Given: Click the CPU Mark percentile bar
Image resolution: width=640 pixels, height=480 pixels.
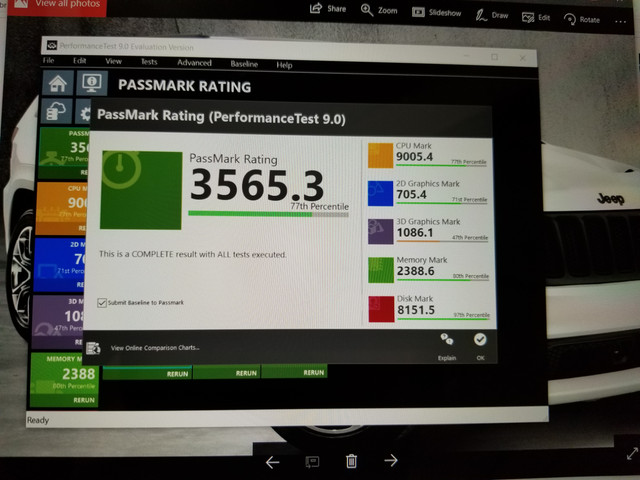Looking at the screenshot, I should (442, 165).
